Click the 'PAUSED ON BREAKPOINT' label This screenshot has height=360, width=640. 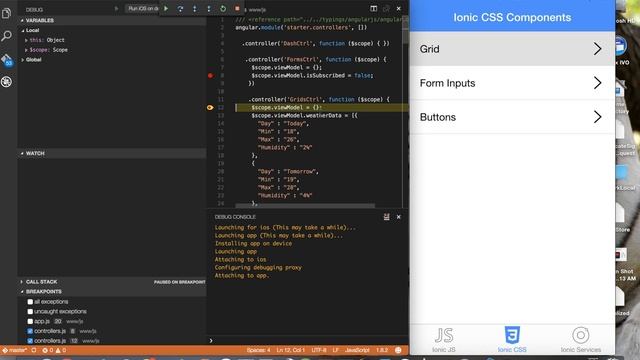(180, 282)
